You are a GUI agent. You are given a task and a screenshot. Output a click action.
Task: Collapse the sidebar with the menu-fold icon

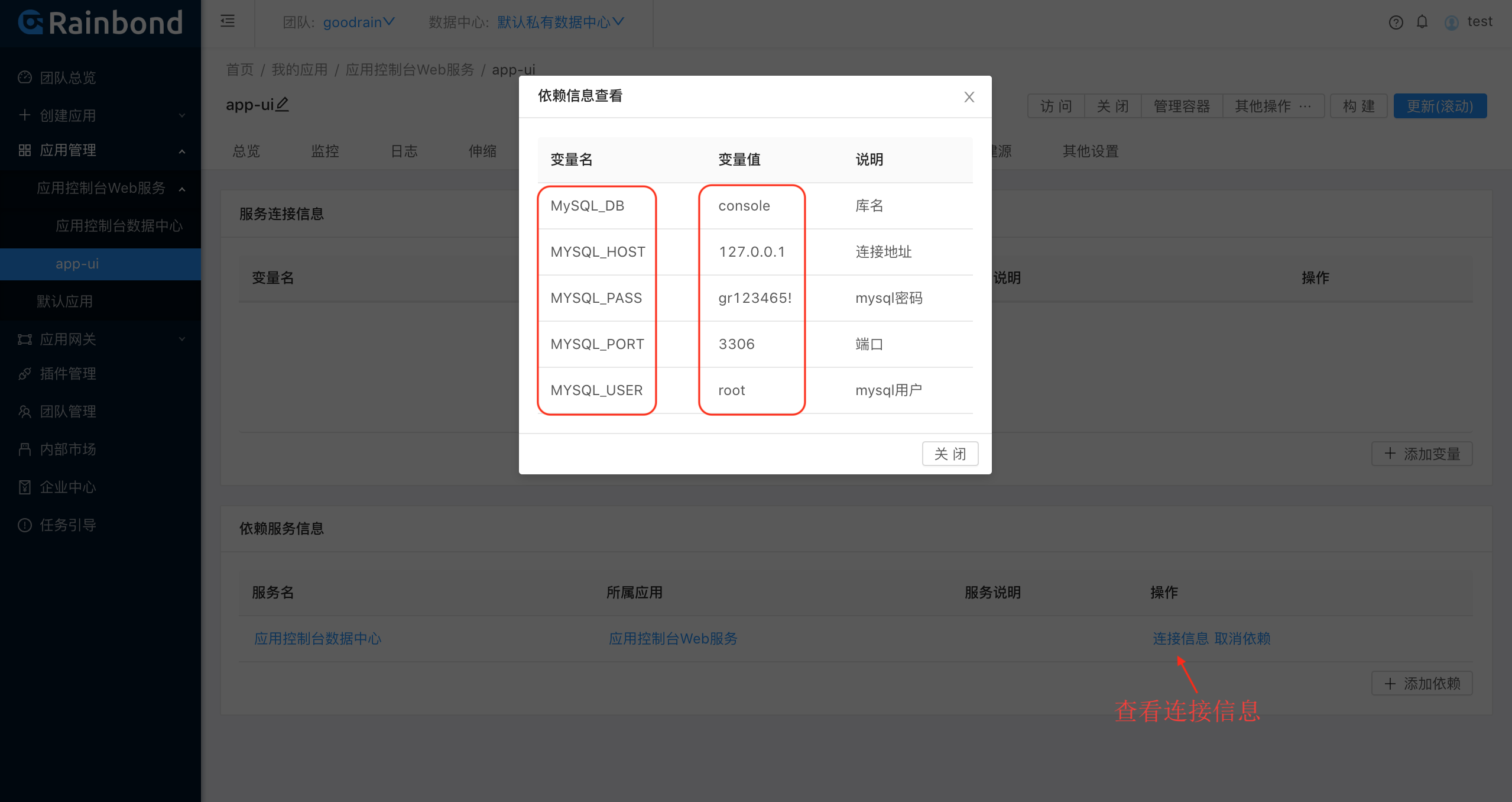228,22
